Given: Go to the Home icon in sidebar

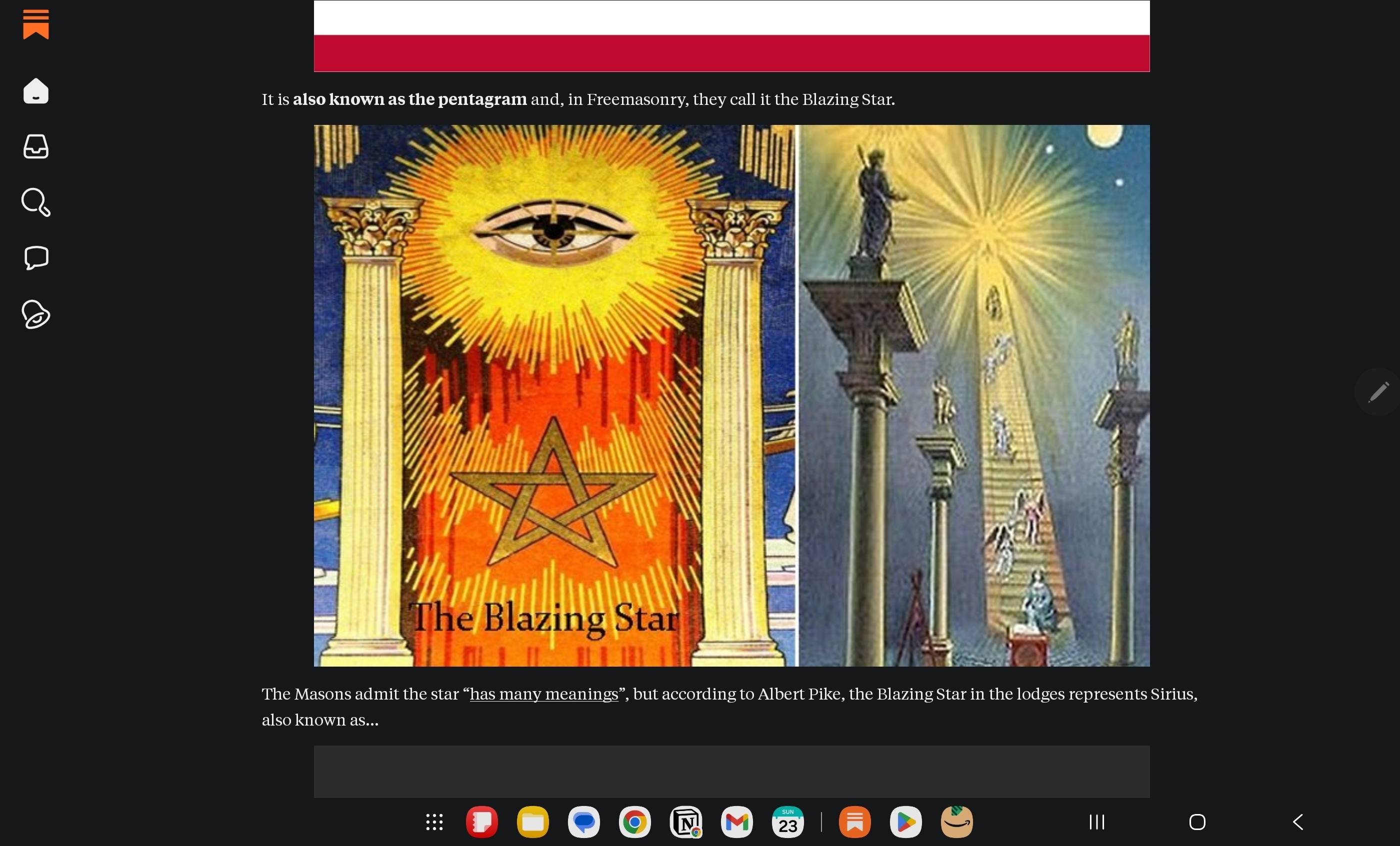Looking at the screenshot, I should tap(36, 91).
